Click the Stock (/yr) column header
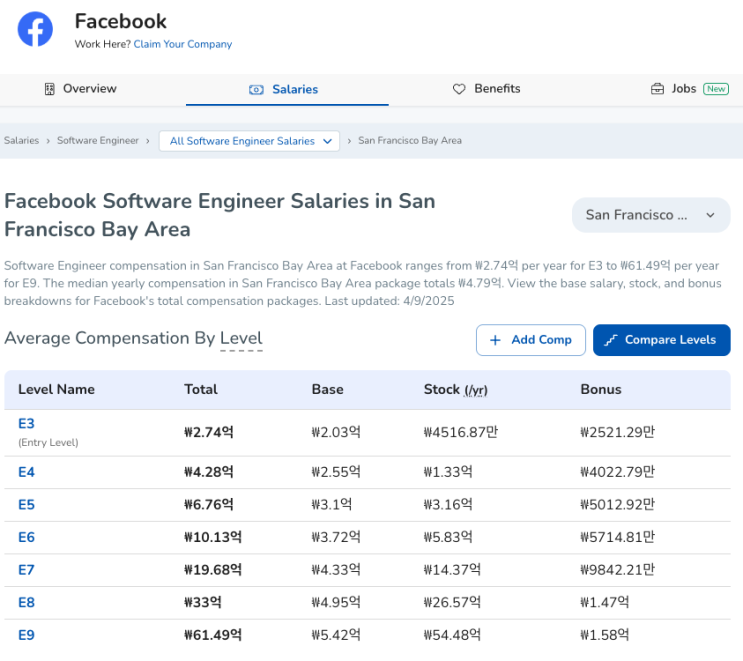Screen dimensions: 743x661 [x=455, y=389]
